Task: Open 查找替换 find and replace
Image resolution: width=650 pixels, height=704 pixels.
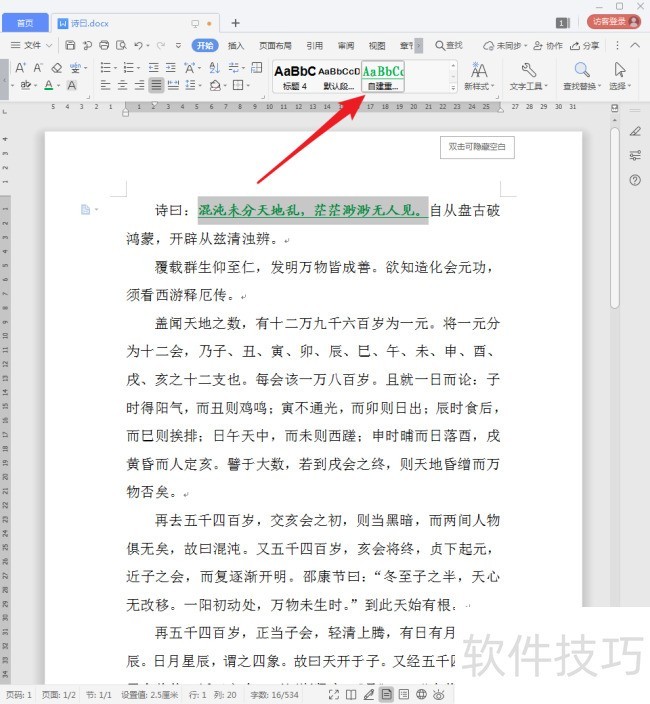Action: coord(582,76)
